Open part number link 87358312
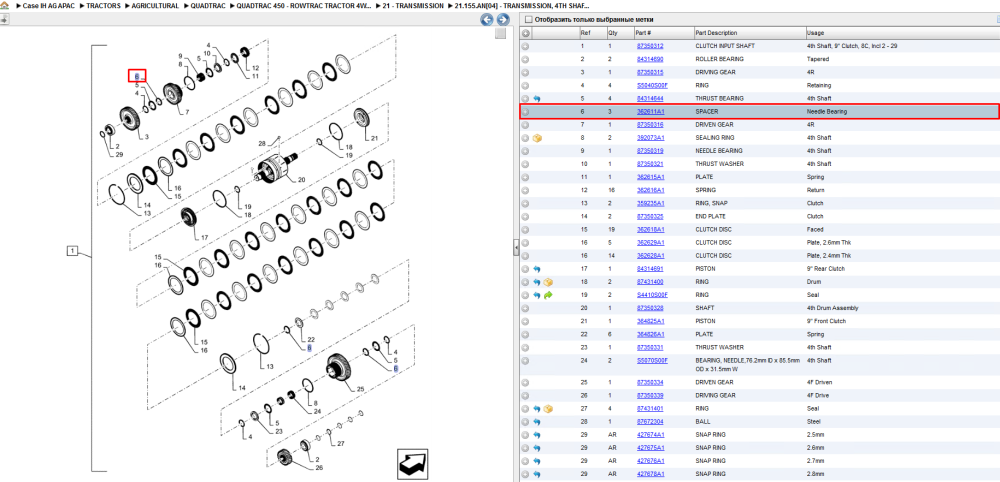 pos(650,47)
